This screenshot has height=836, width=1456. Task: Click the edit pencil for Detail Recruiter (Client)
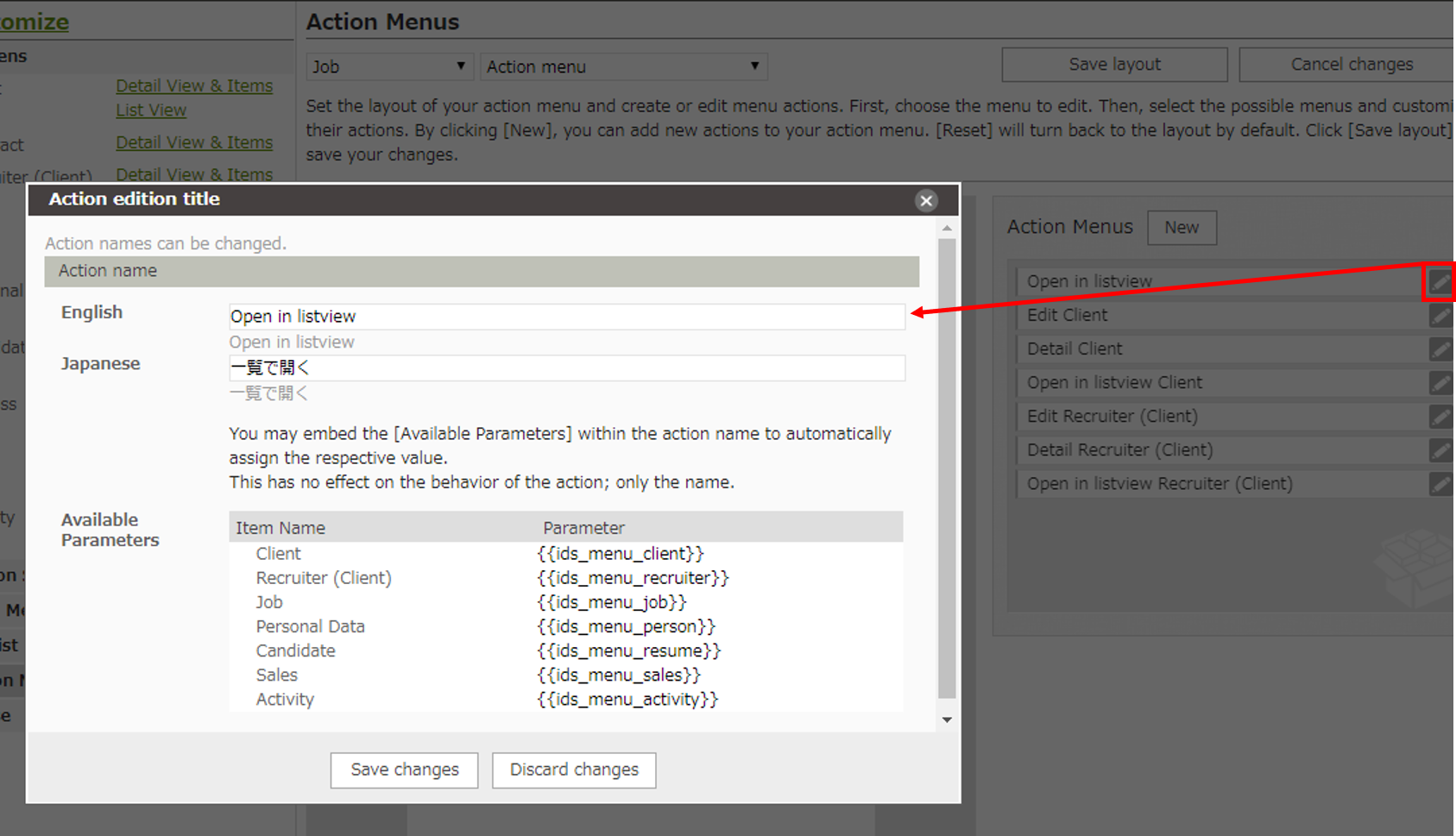pyautogui.click(x=1440, y=449)
